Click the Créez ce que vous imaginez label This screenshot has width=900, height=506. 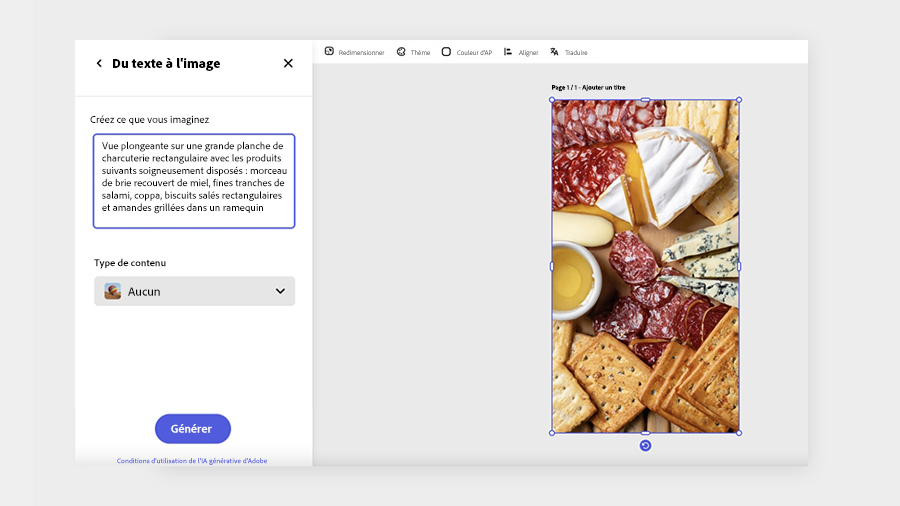point(149,119)
